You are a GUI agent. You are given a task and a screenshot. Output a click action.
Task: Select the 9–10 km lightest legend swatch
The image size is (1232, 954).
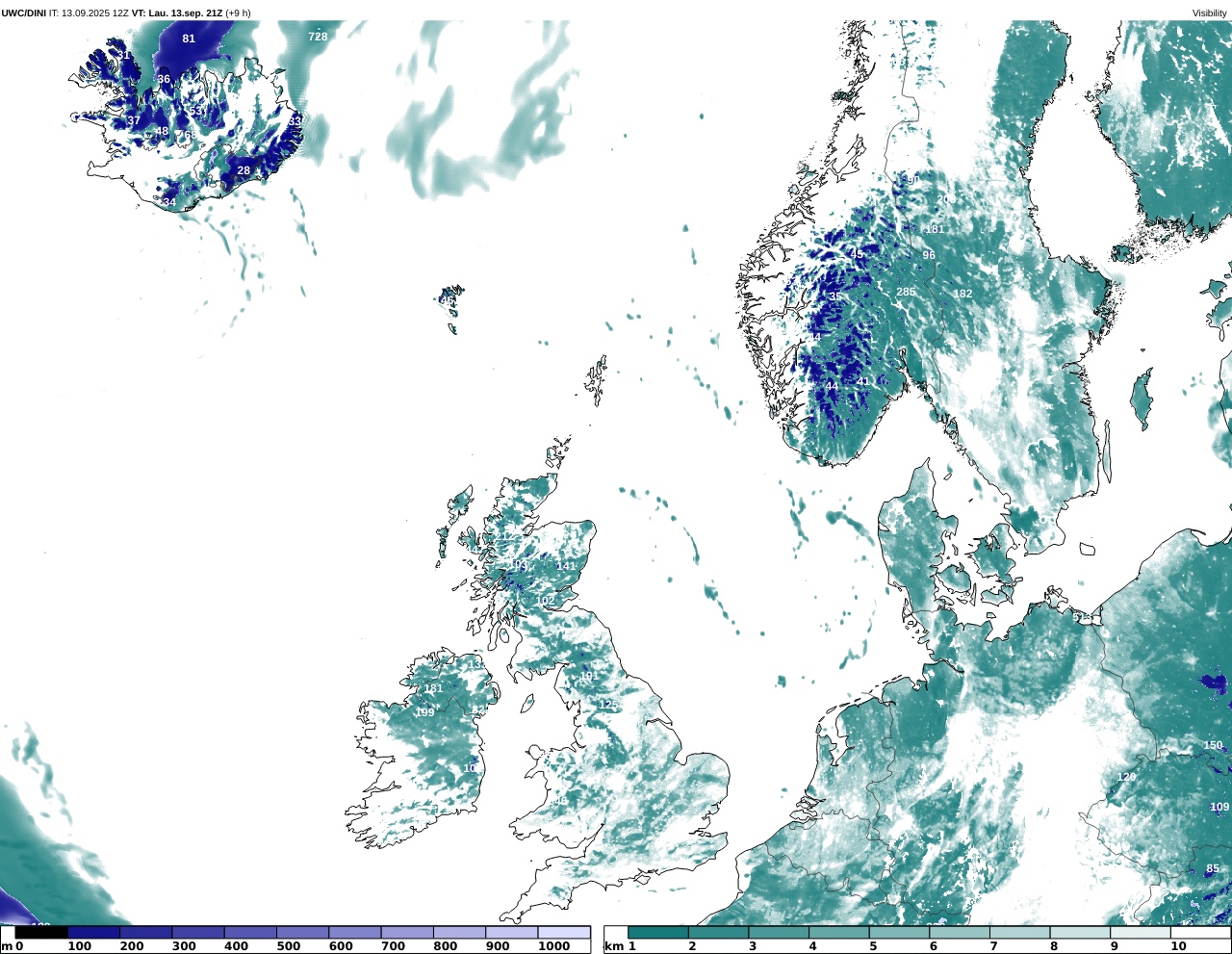coord(1141,932)
